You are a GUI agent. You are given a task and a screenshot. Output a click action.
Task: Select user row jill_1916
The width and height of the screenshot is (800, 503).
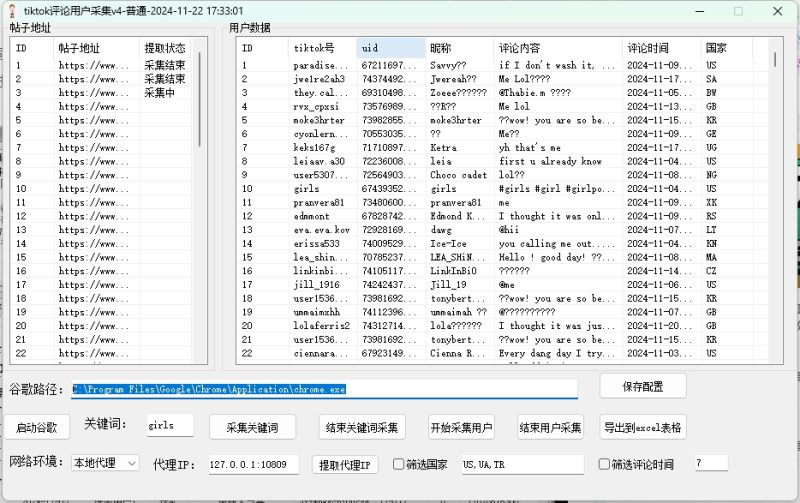pyautogui.click(x=316, y=285)
